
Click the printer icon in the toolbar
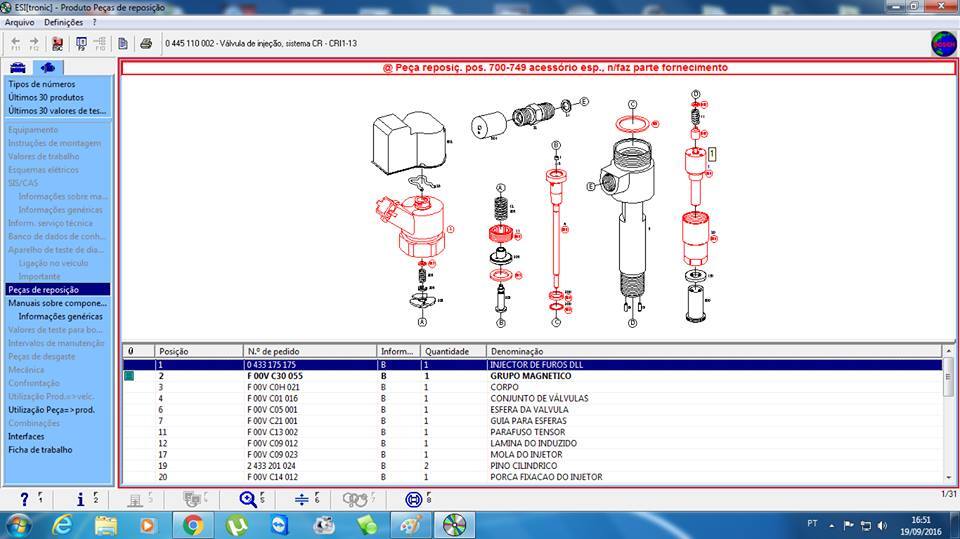tap(146, 43)
